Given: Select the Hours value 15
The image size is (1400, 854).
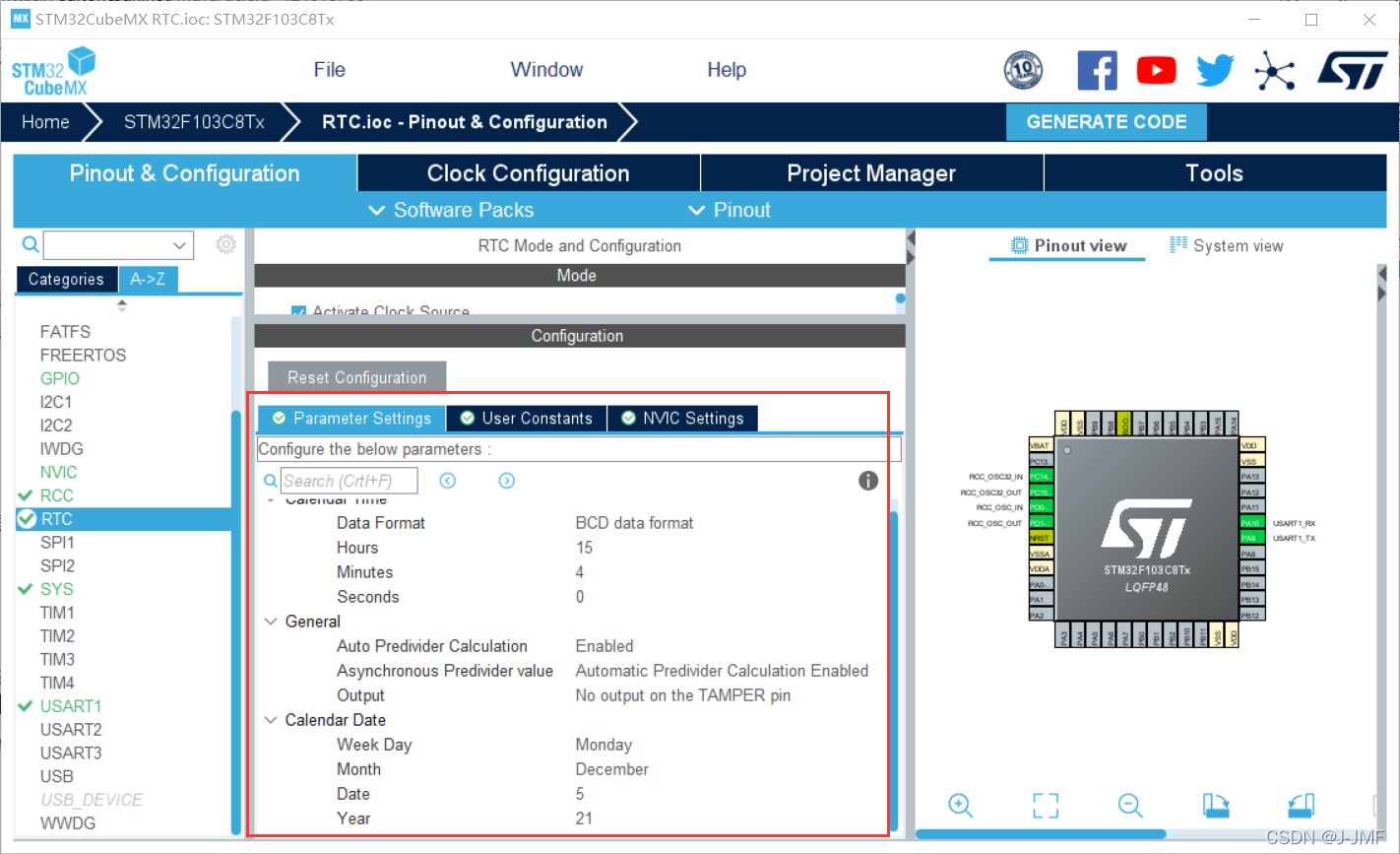Looking at the screenshot, I should point(585,548).
